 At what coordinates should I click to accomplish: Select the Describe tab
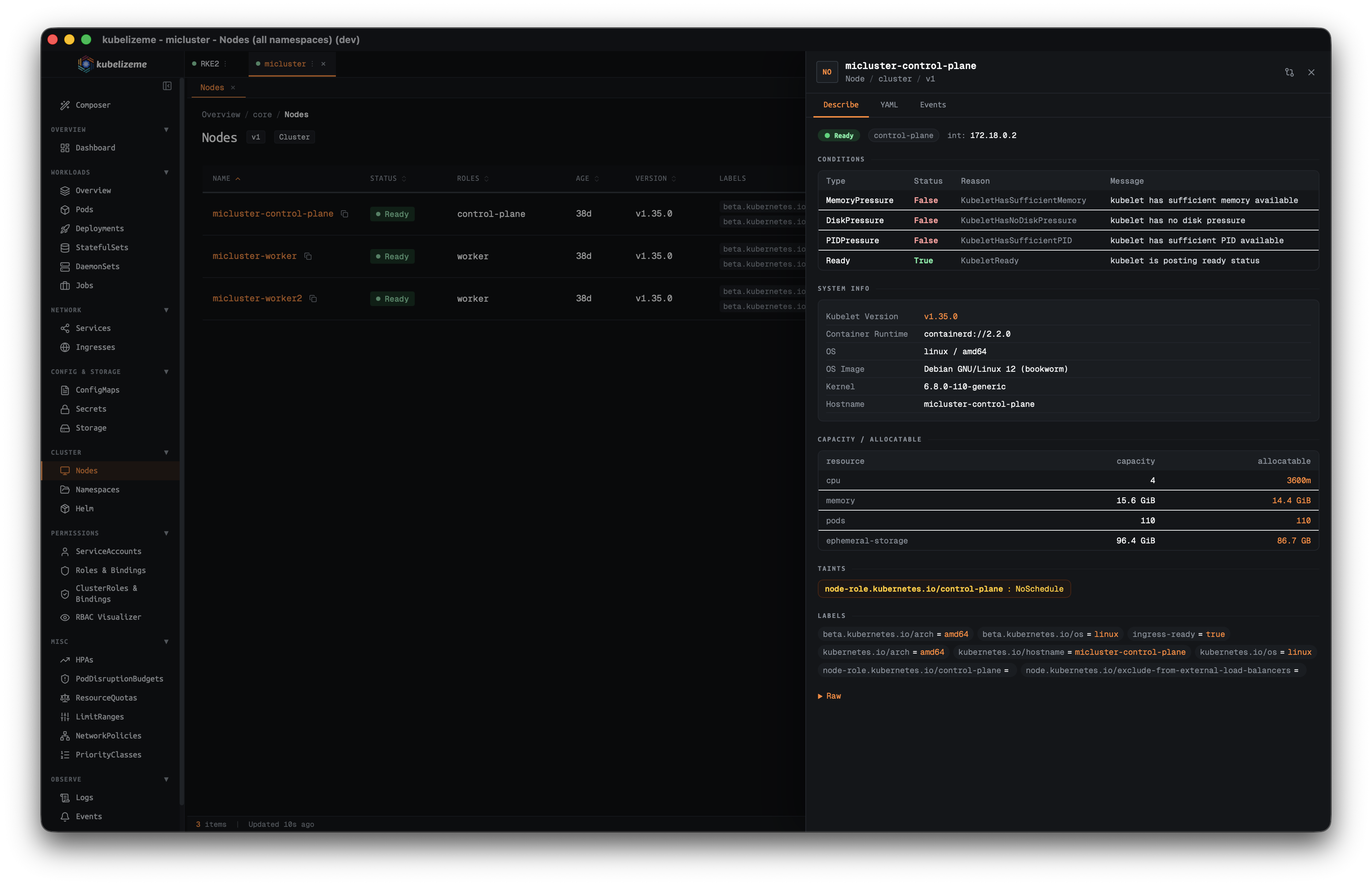(x=841, y=105)
